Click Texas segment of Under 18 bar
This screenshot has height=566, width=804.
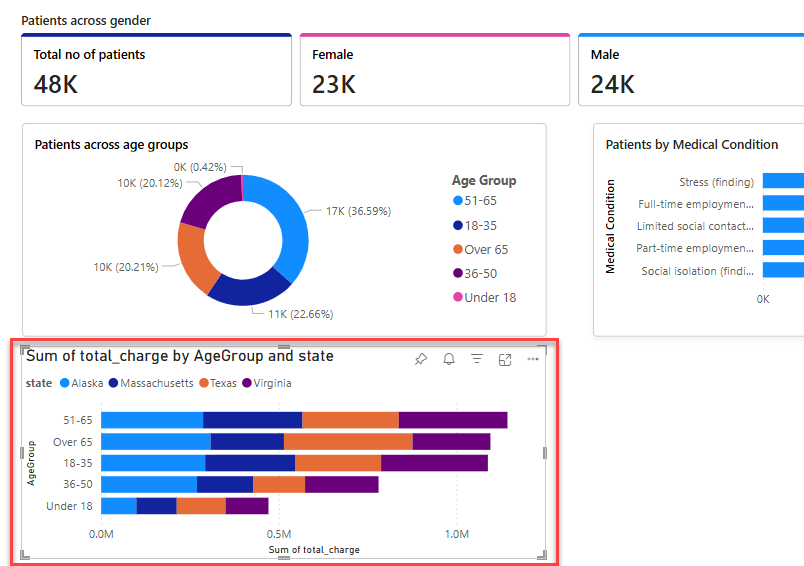tap(201, 506)
